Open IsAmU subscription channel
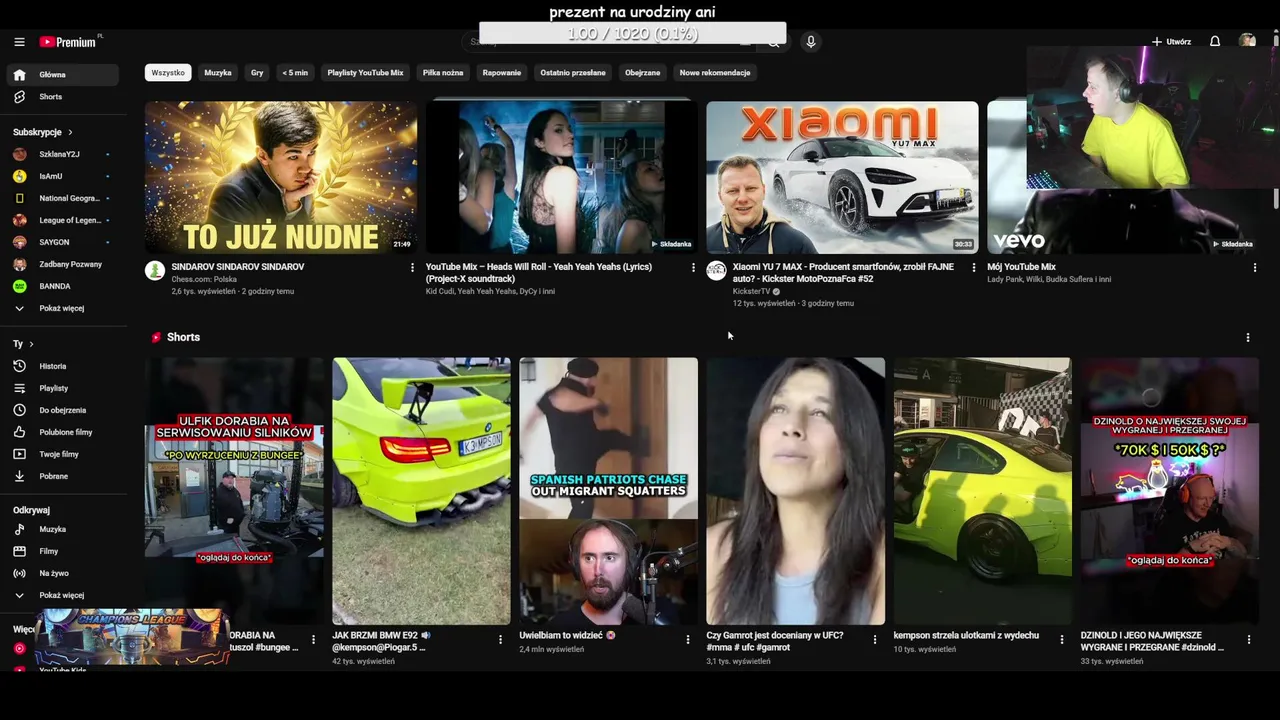This screenshot has width=1280, height=720. (x=62, y=176)
